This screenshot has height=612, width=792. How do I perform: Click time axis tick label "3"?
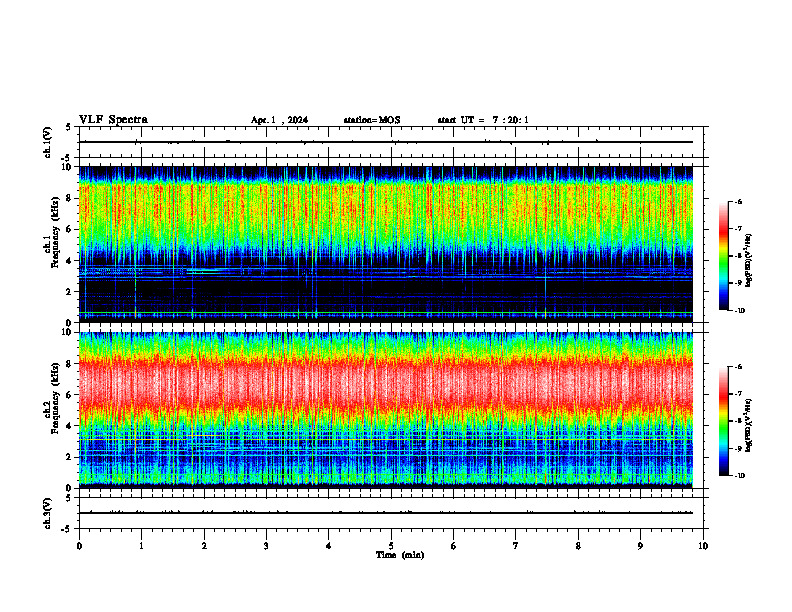(266, 546)
